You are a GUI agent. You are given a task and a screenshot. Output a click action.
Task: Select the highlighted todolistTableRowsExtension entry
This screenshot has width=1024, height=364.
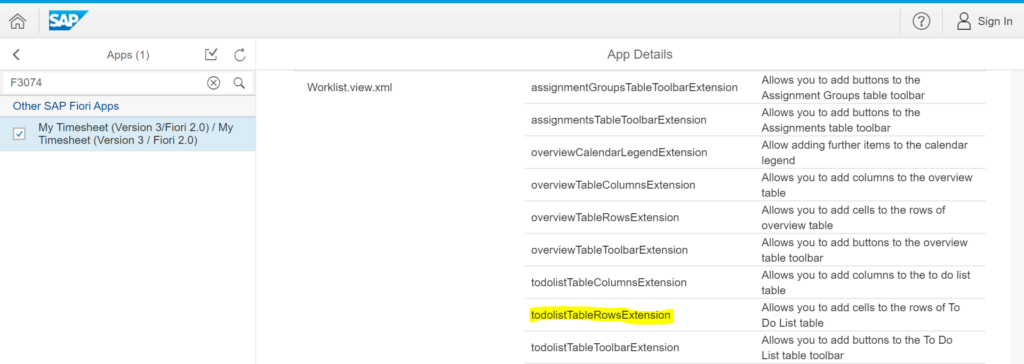(x=600, y=315)
